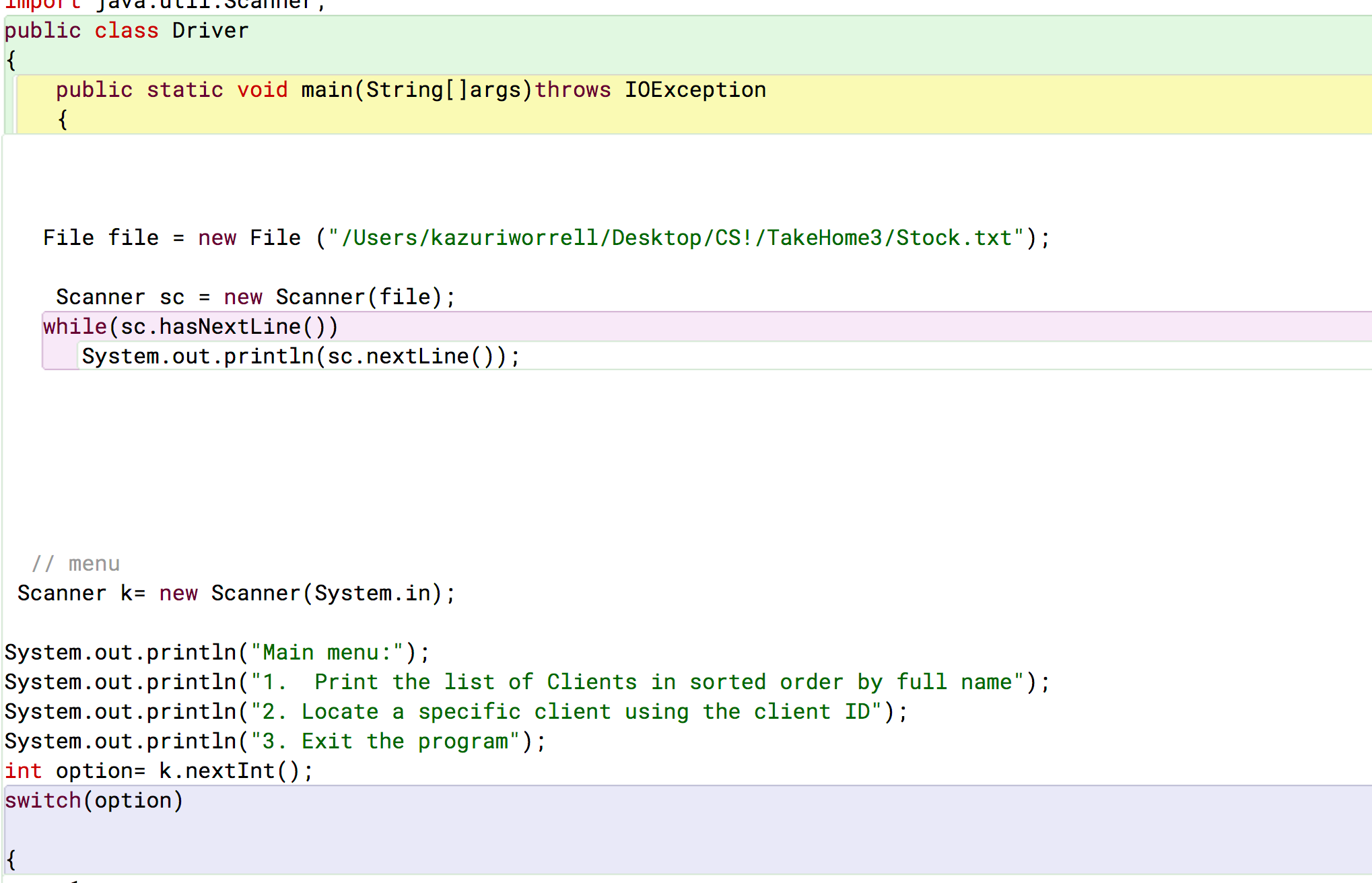The image size is (1372, 883).
Task: Click 'int option= k.nextInt();' line
Action: pos(159,771)
